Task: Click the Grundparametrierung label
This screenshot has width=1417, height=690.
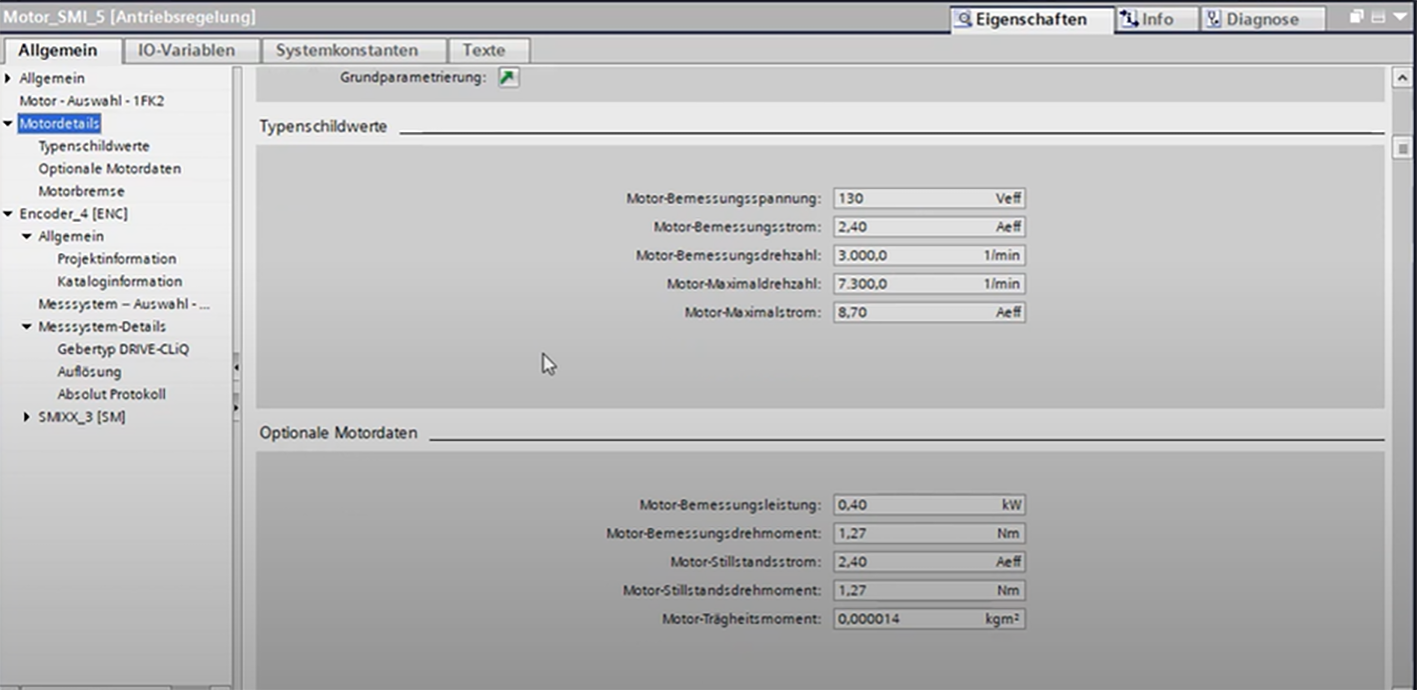Action: click(413, 78)
